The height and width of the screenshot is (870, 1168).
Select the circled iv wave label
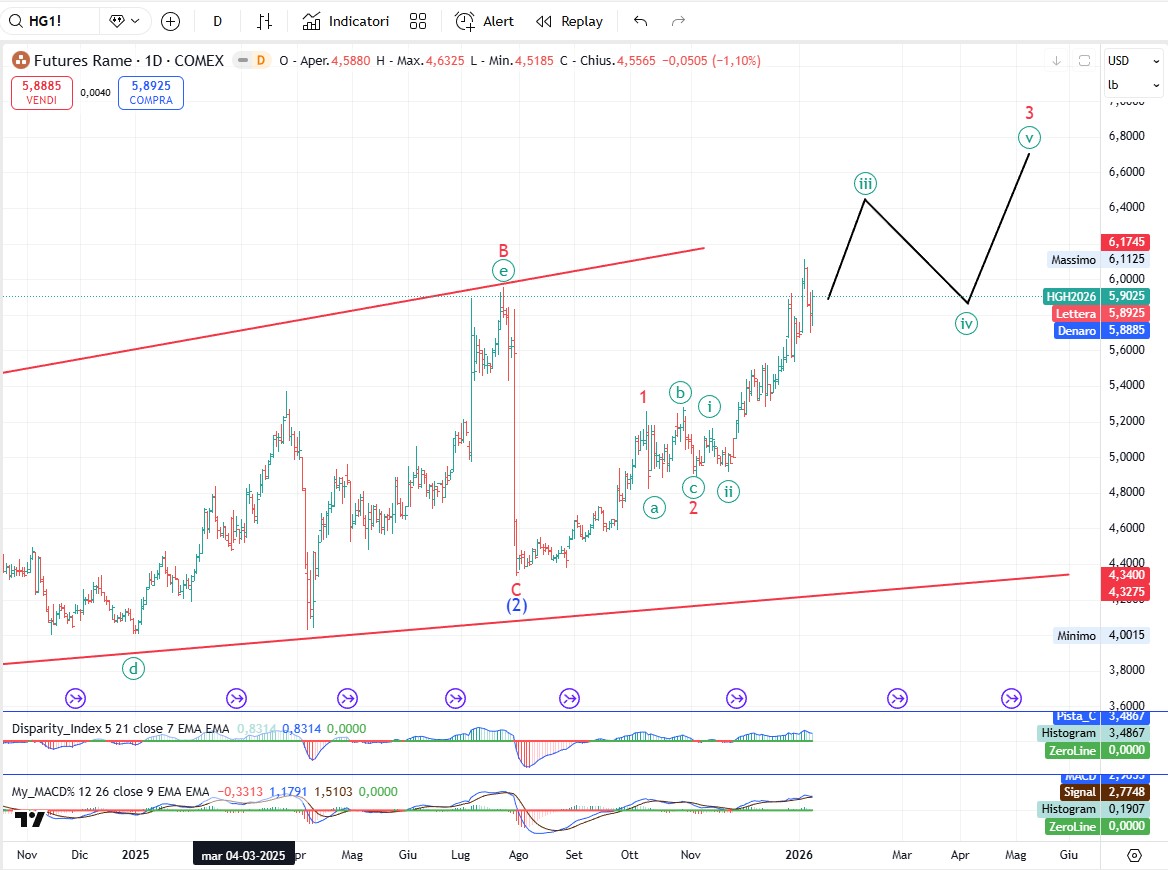966,323
